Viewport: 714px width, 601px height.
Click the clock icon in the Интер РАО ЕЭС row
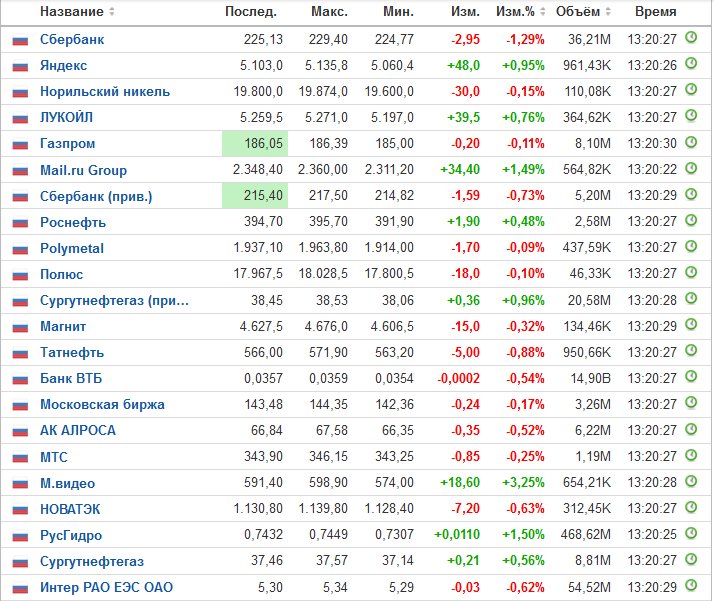(691, 585)
